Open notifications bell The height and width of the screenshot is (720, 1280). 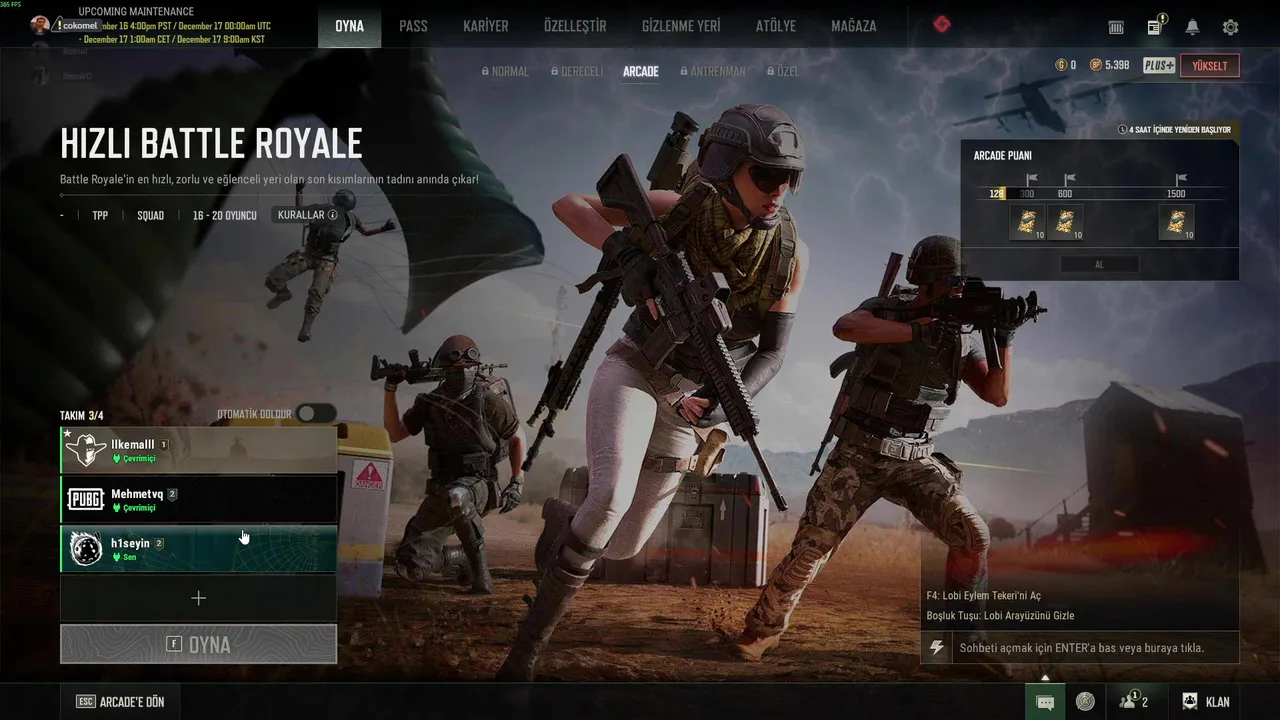click(x=1192, y=27)
